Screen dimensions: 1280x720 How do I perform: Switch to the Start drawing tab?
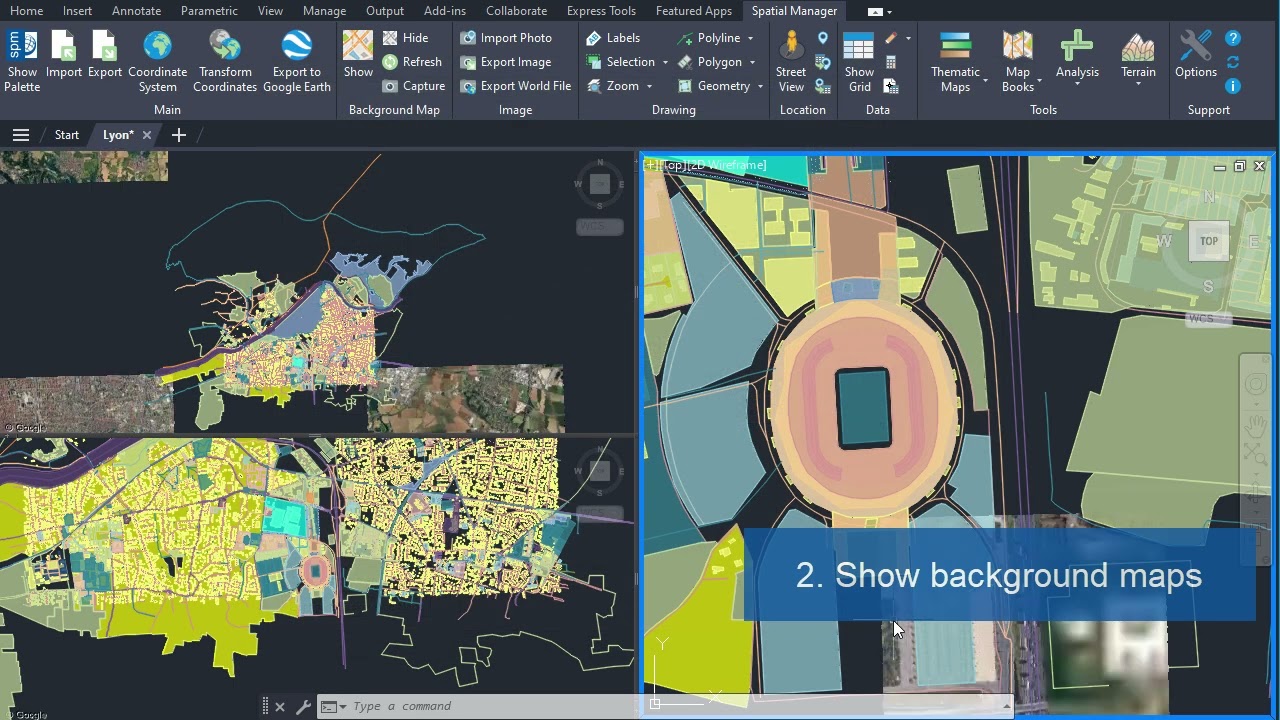click(66, 135)
